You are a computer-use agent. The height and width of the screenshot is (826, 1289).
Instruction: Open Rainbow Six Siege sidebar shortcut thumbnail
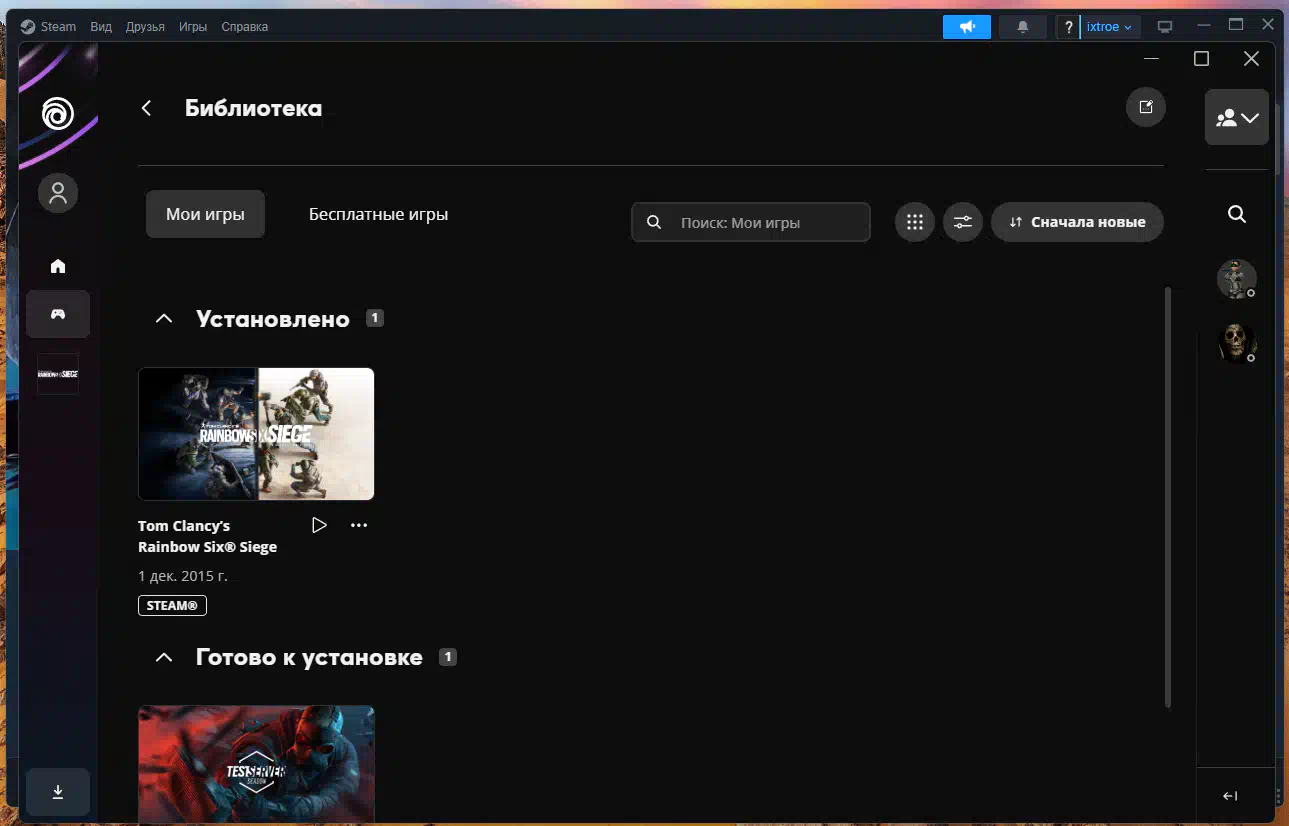[58, 374]
